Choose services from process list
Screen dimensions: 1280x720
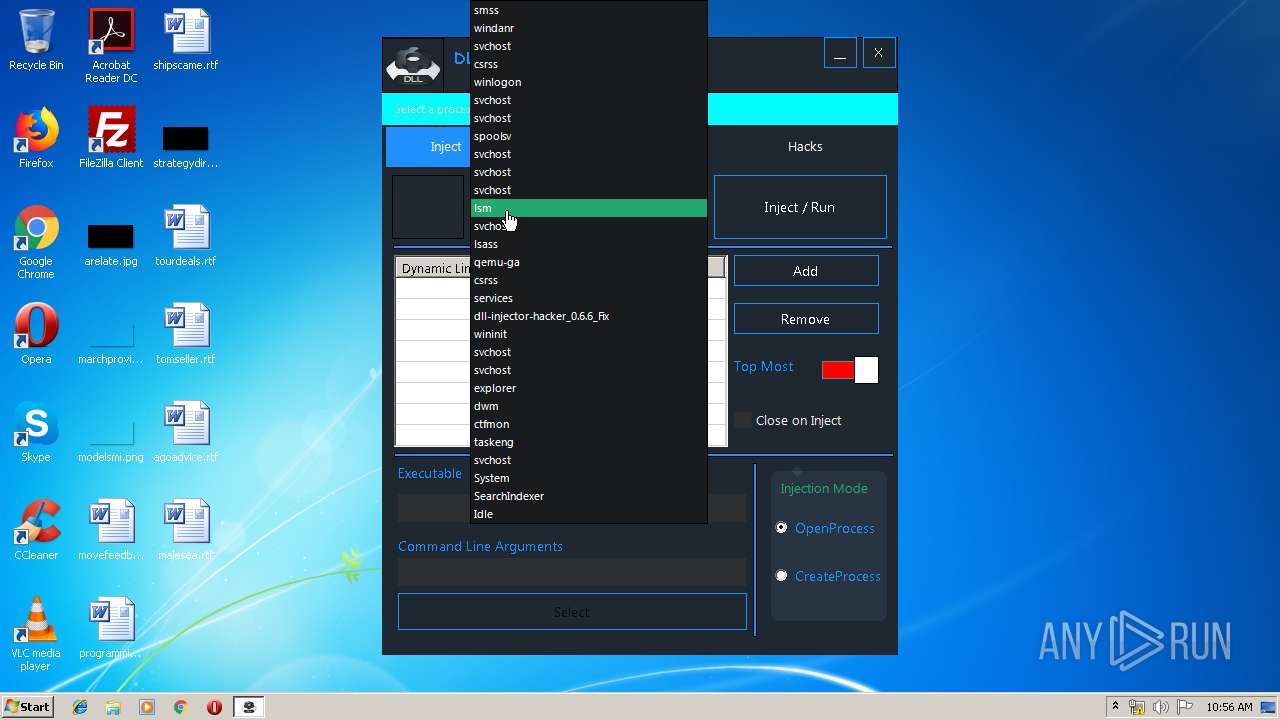click(589, 298)
